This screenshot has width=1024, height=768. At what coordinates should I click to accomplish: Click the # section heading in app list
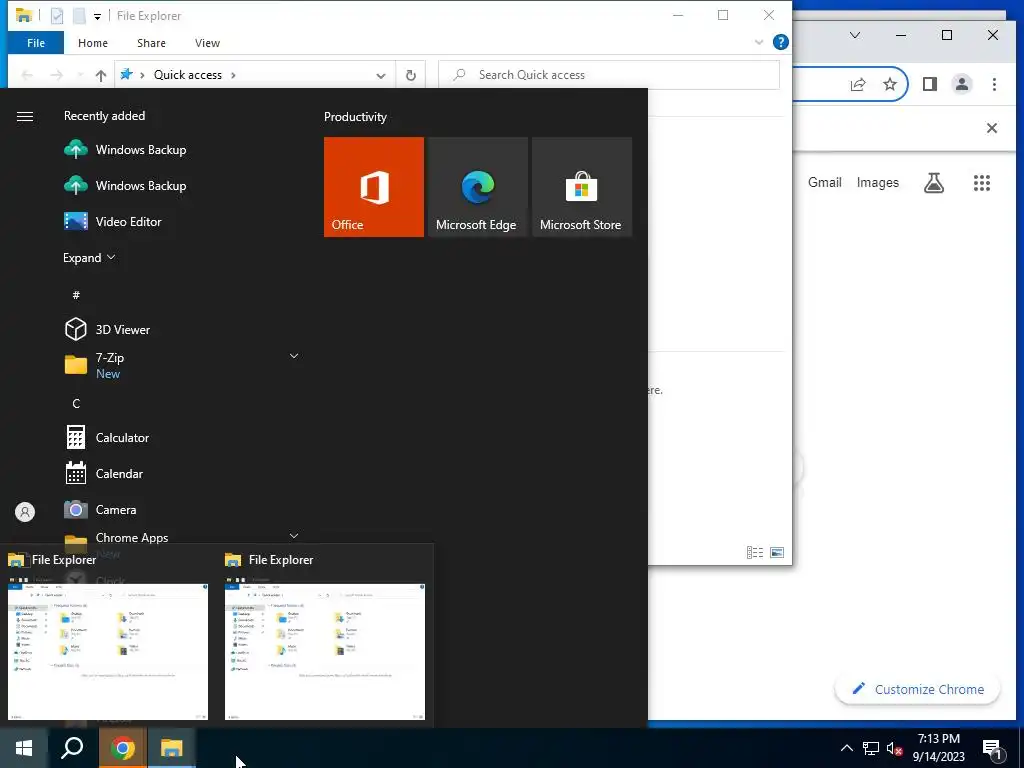pos(76,295)
